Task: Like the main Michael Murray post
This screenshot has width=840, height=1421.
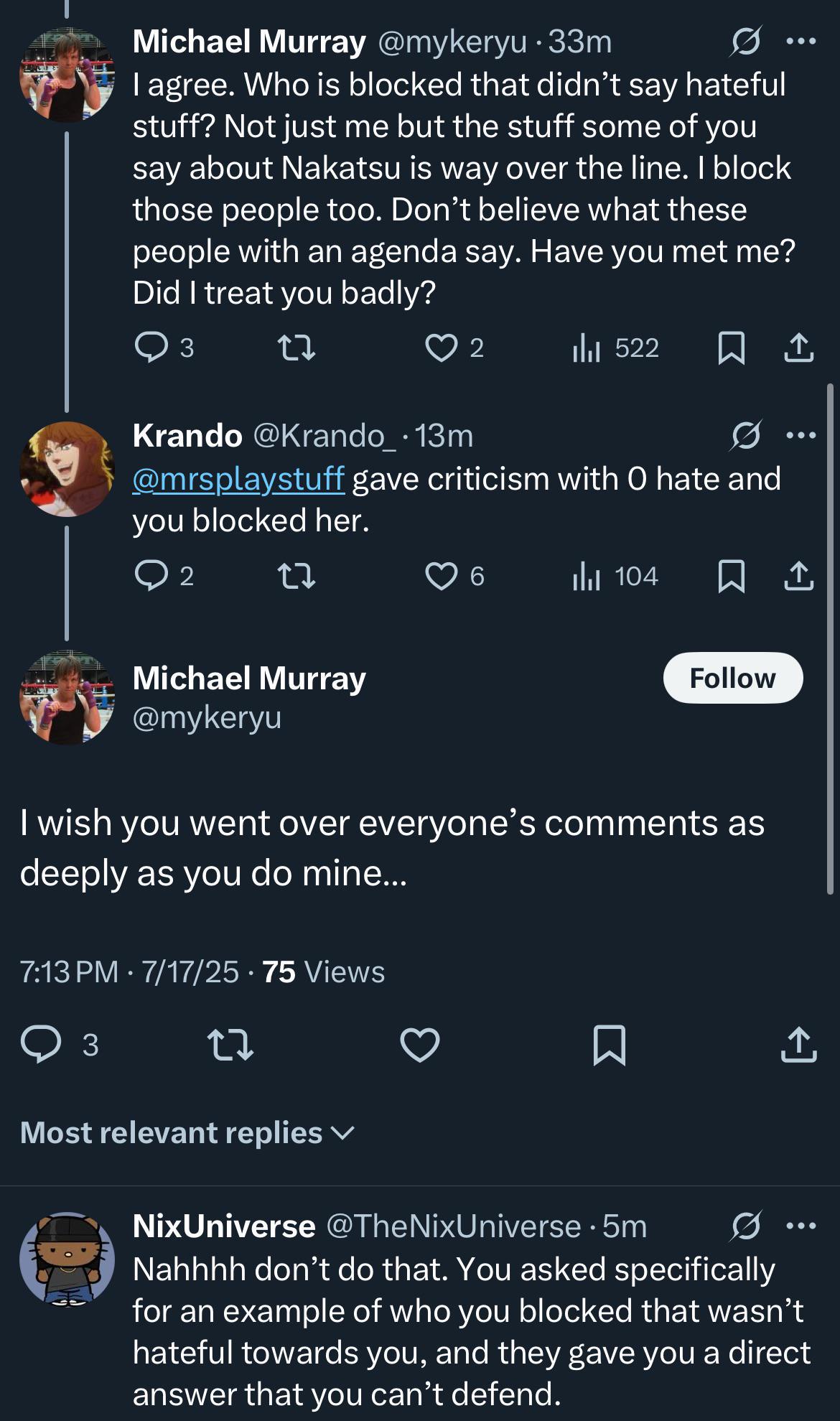Action: 419,1044
